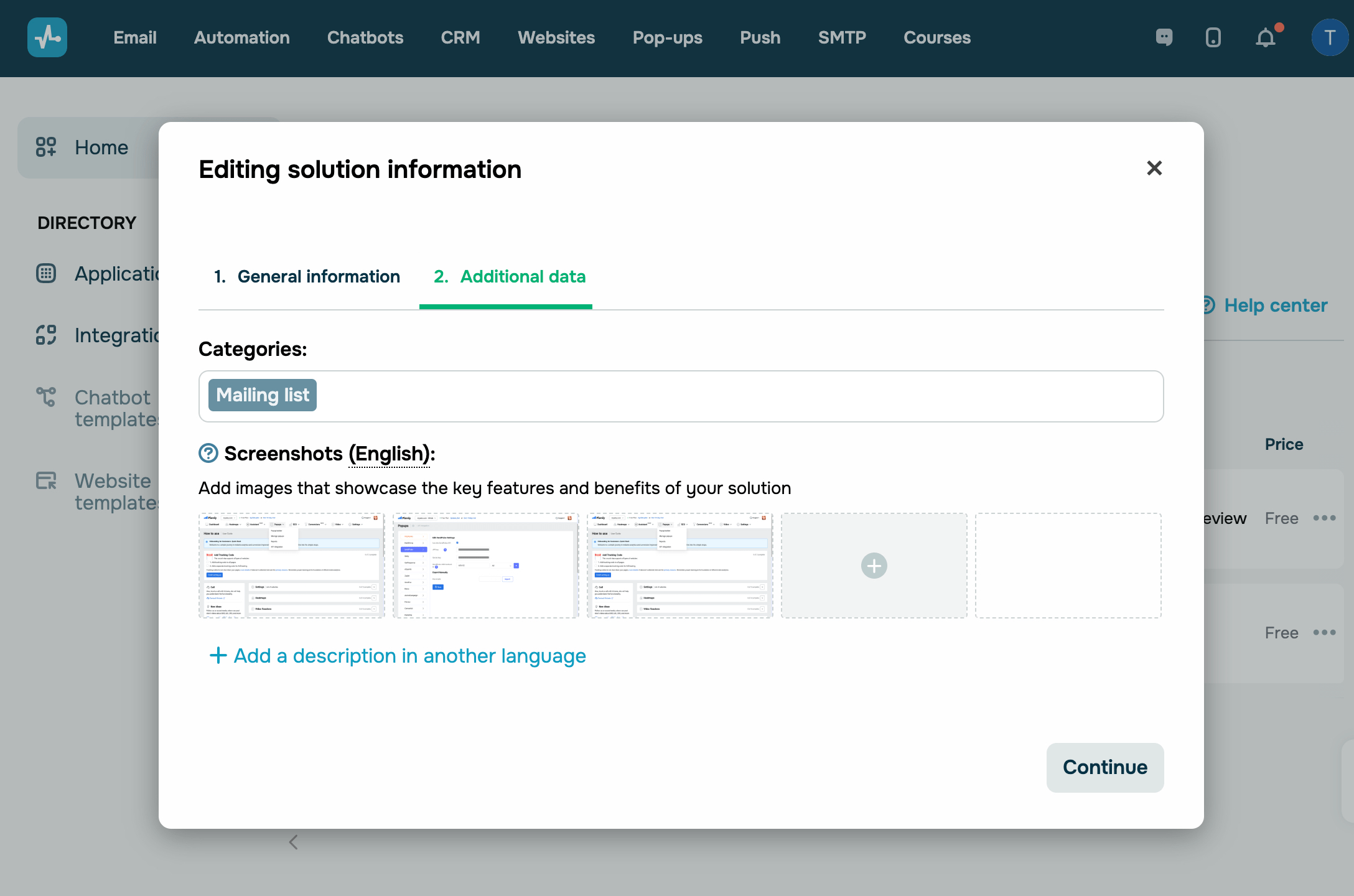This screenshot has height=896, width=1354.
Task: Switch to General information tab
Action: [x=307, y=277]
